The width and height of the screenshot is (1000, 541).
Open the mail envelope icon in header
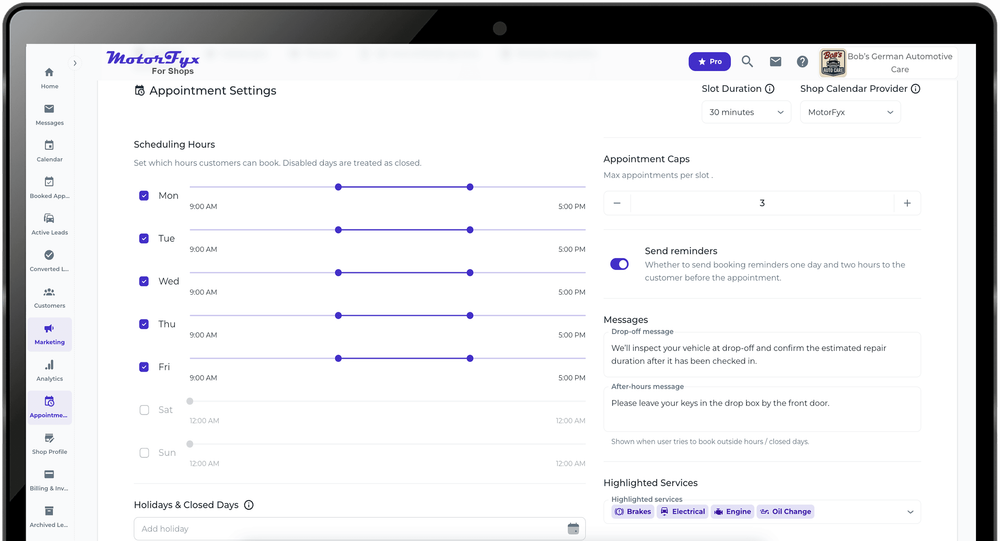tap(775, 62)
